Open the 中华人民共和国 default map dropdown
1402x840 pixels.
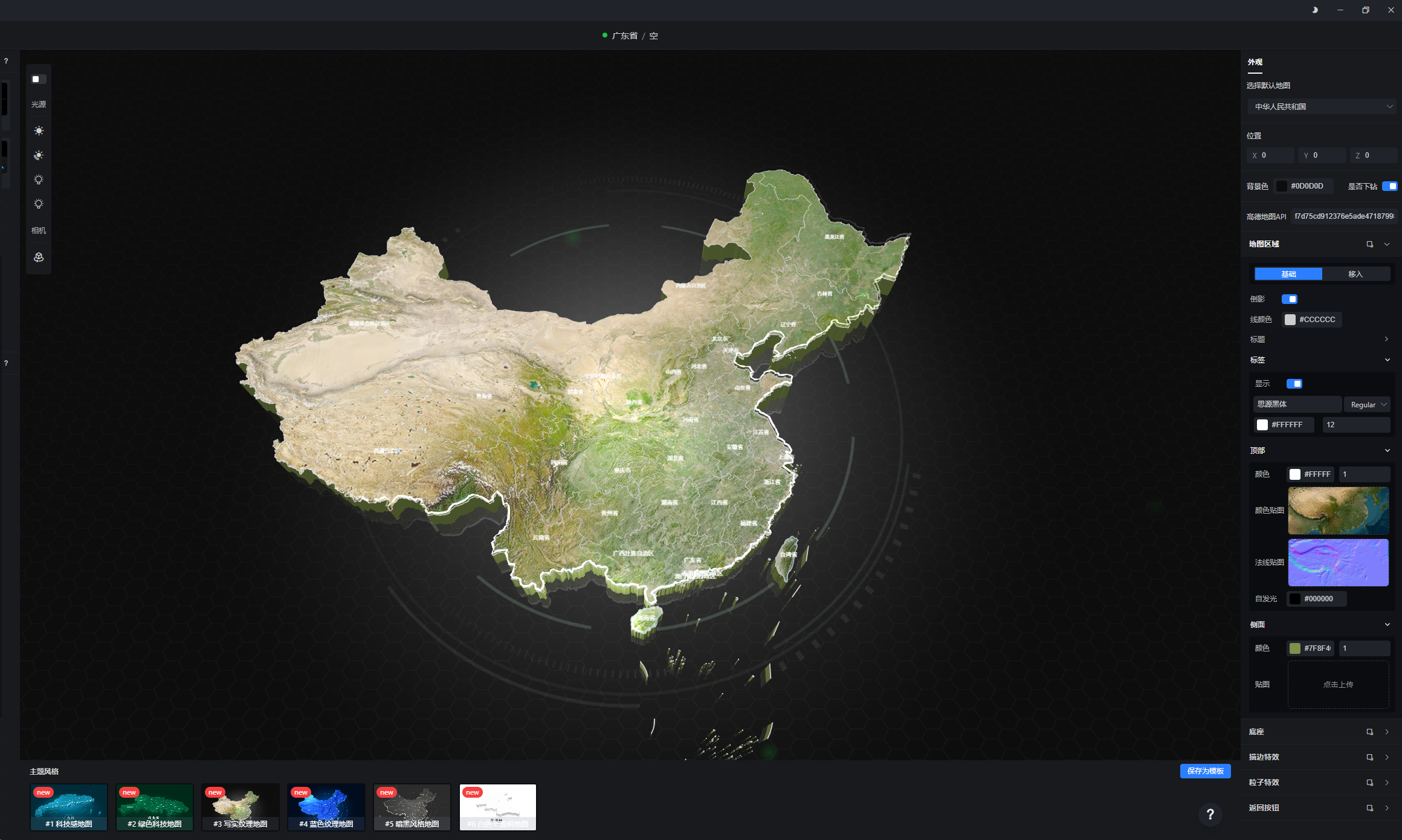tap(1322, 106)
